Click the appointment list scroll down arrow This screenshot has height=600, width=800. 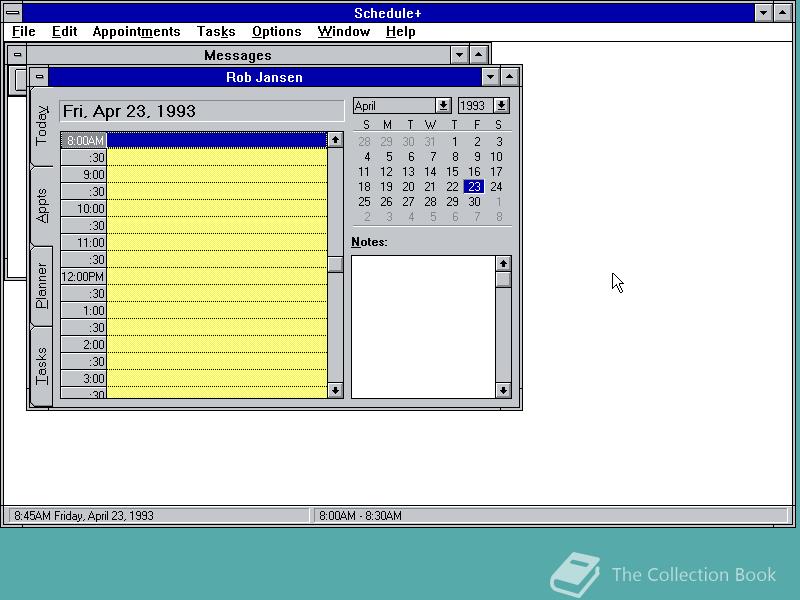[335, 390]
